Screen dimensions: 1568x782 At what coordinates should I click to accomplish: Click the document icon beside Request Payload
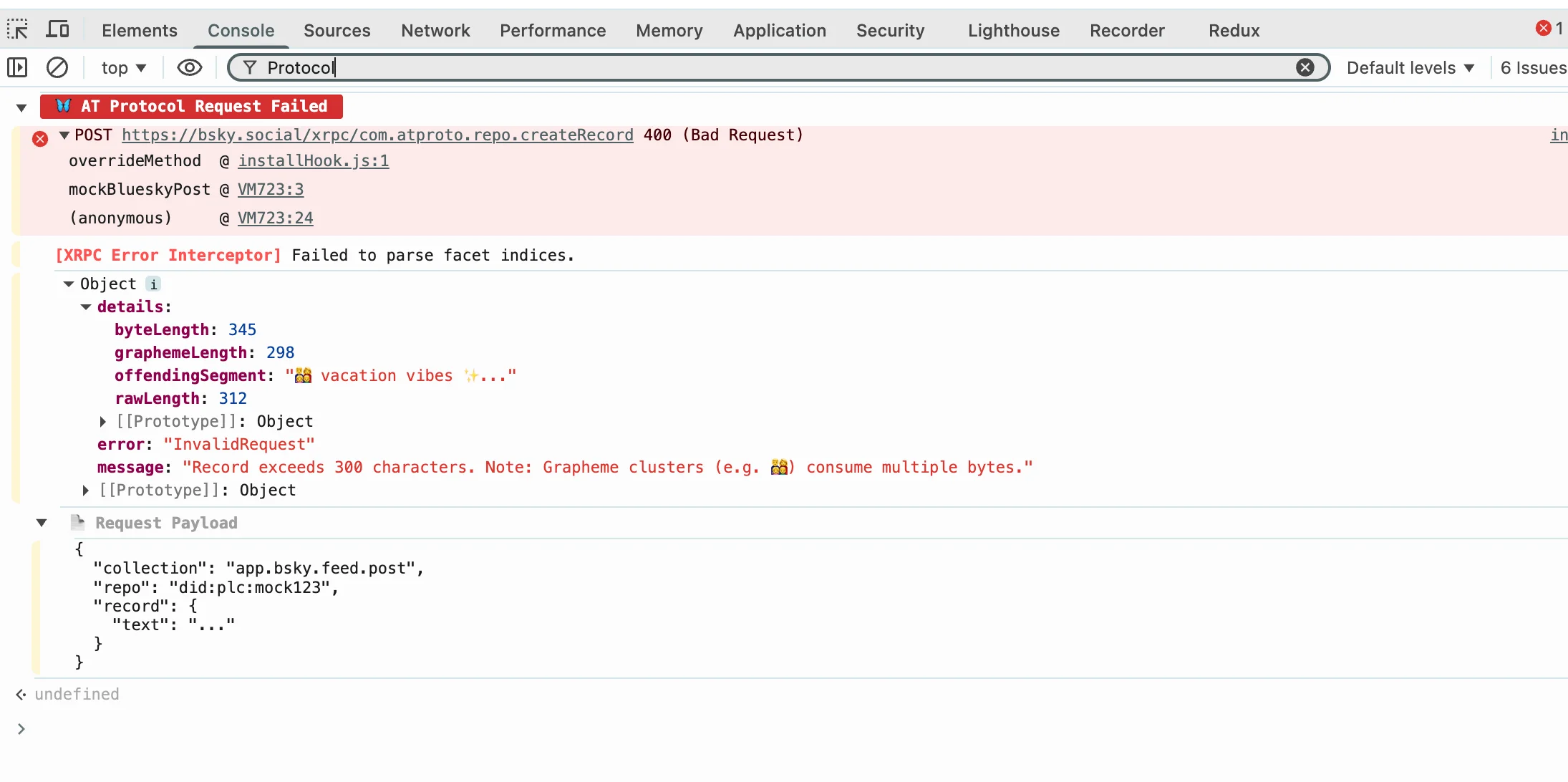(x=77, y=522)
